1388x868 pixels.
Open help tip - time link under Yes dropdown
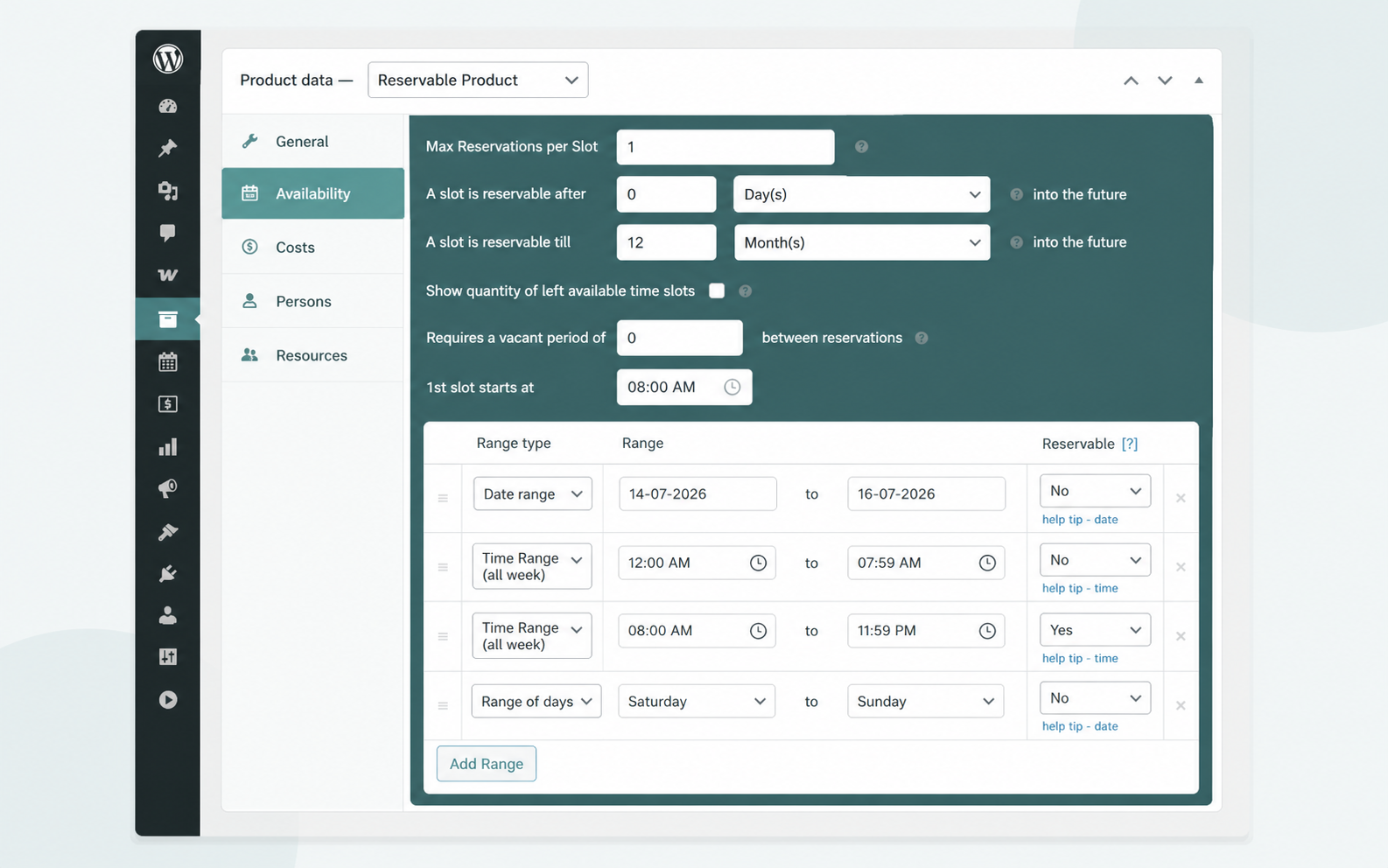[1080, 659]
